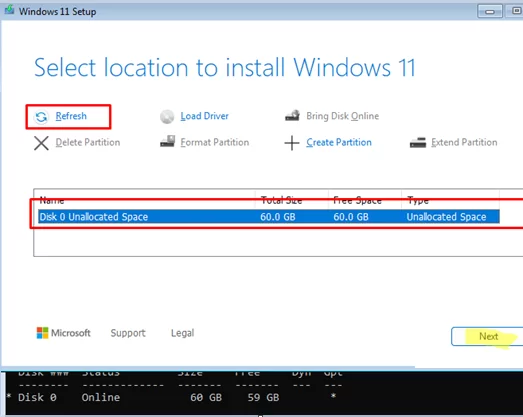The width and height of the screenshot is (523, 417).
Task: Open the Legal link
Action: tap(182, 333)
